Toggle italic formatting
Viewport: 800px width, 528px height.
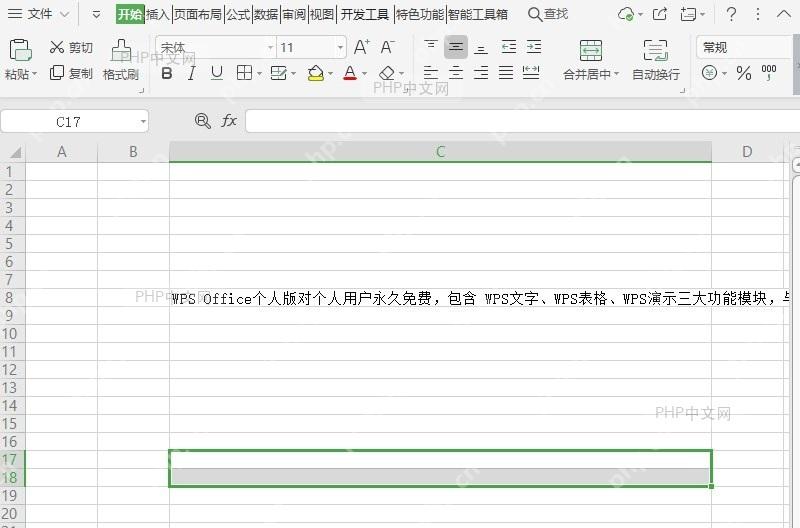(x=191, y=73)
